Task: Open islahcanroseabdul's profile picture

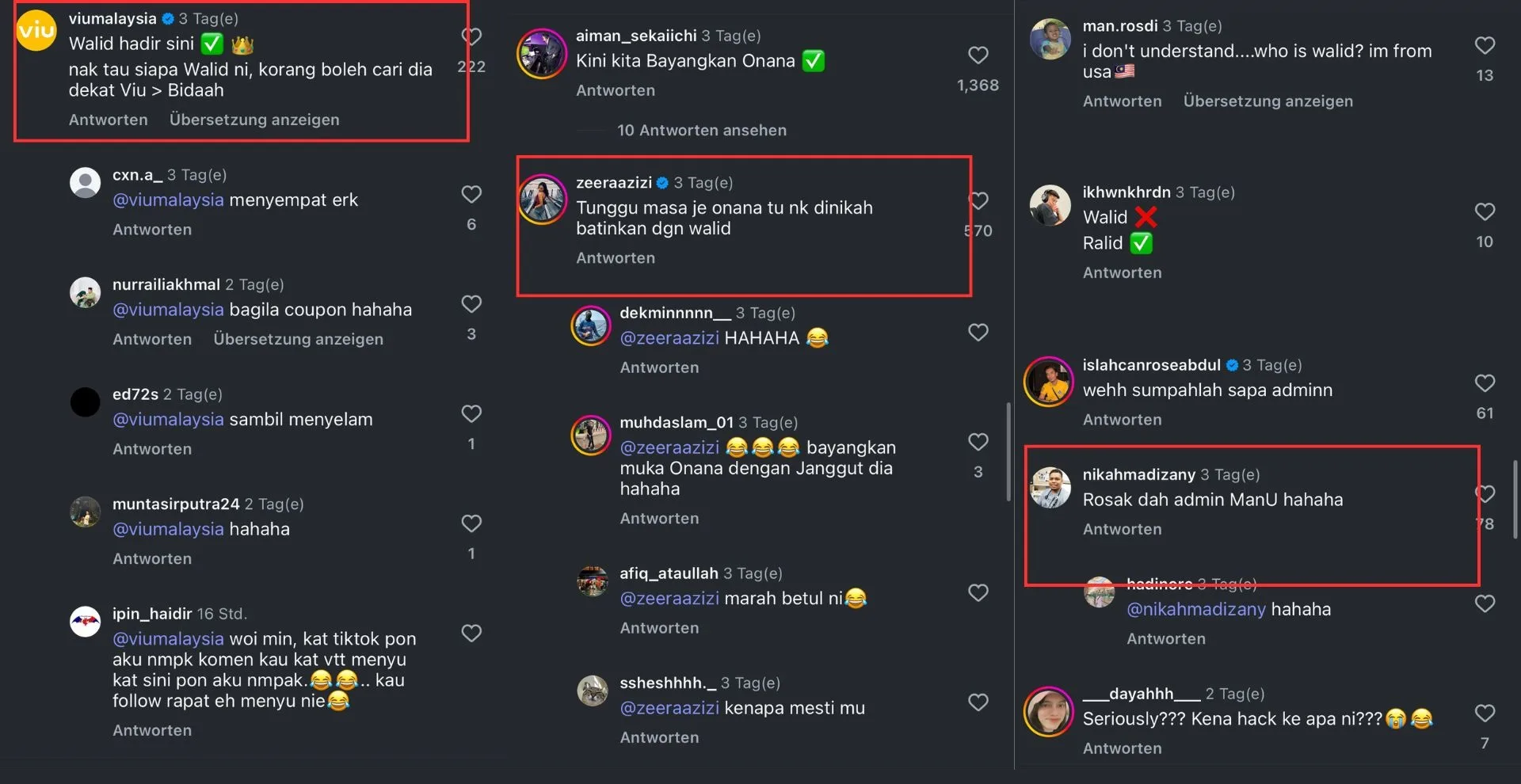Action: [x=1048, y=381]
